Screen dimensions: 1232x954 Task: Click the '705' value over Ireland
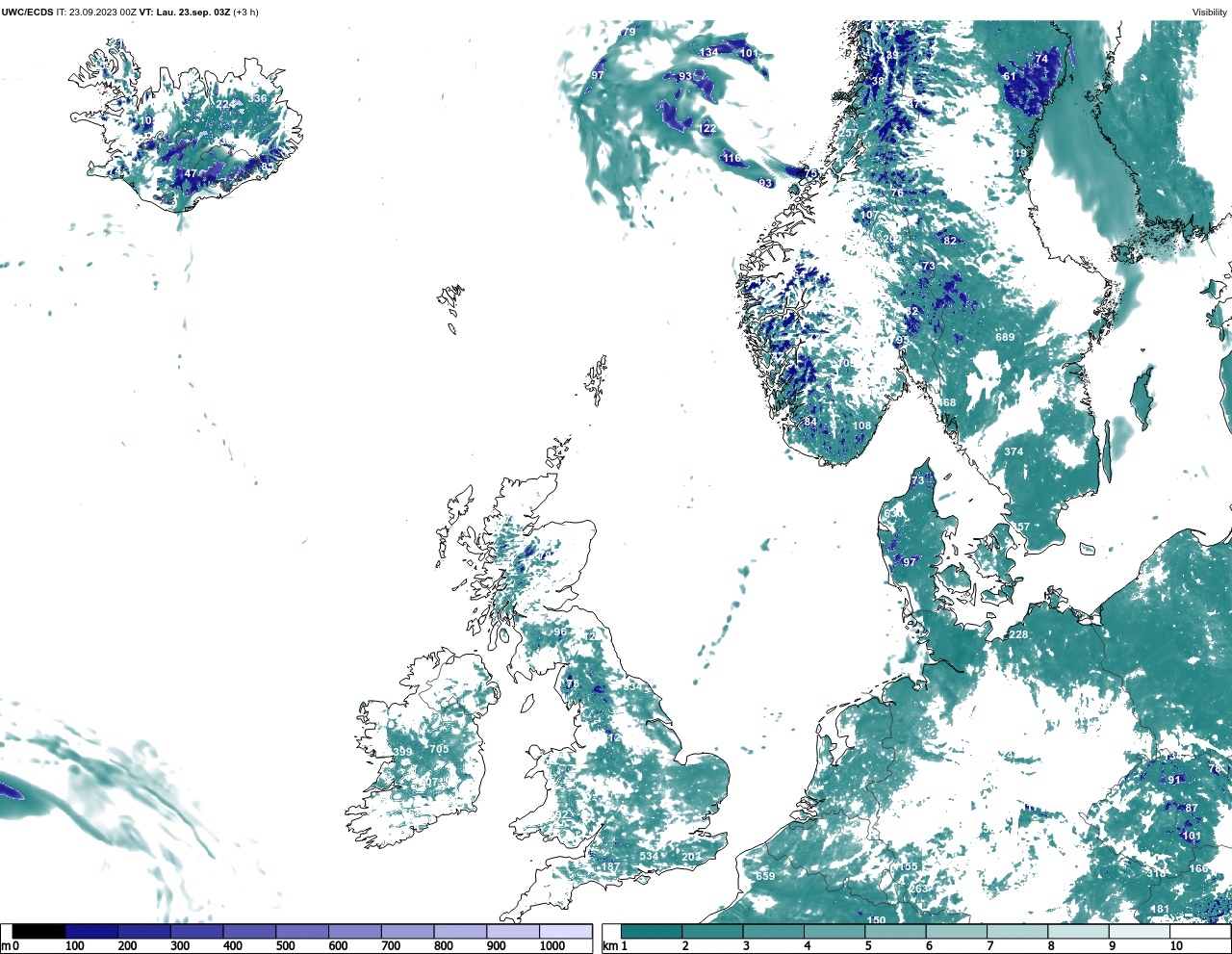coord(439,750)
